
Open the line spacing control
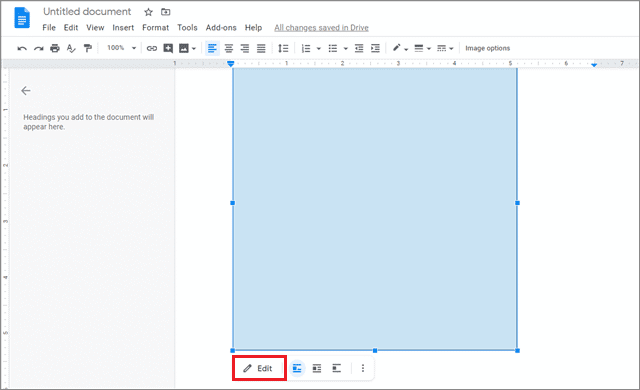tap(283, 48)
